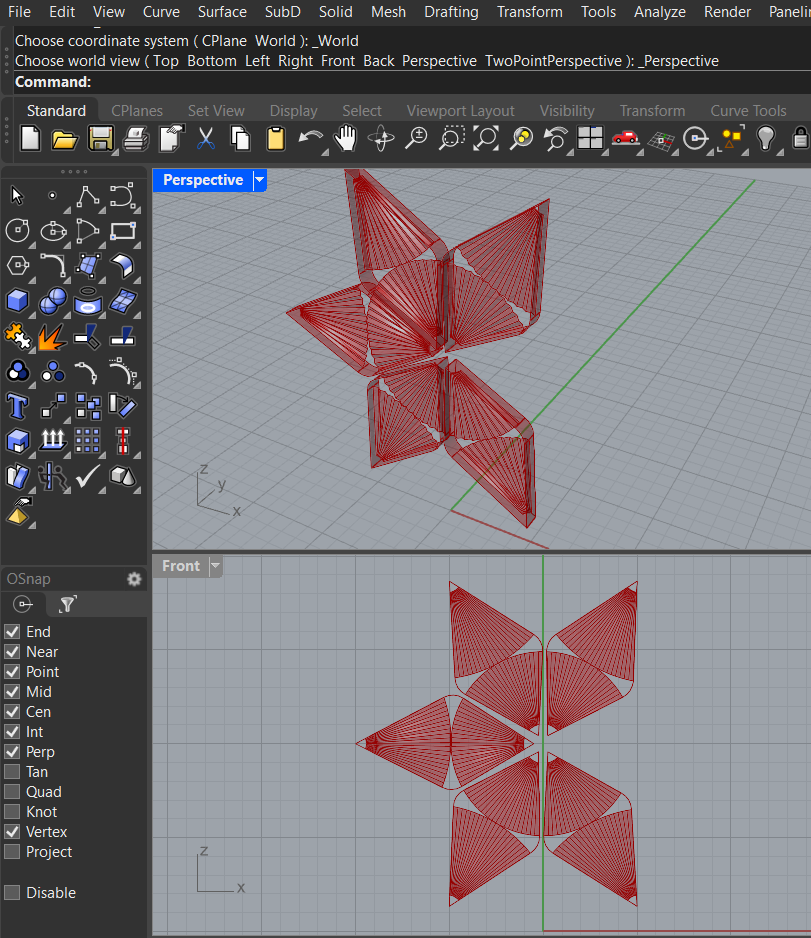This screenshot has width=811, height=938.
Task: Click the nine-squares Array icon
Action: [x=88, y=441]
